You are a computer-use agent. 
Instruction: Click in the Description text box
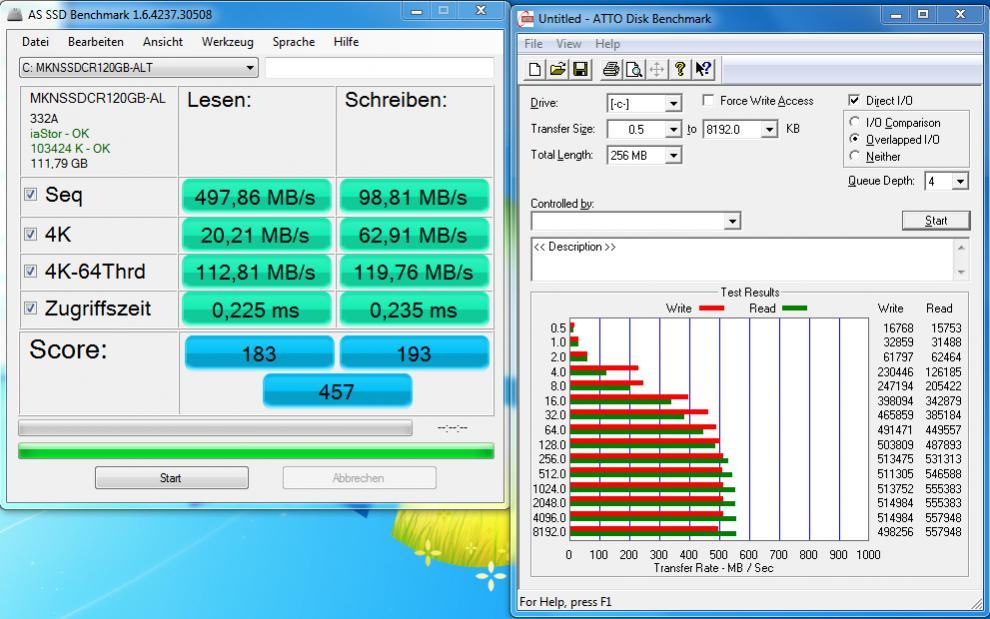(742, 259)
